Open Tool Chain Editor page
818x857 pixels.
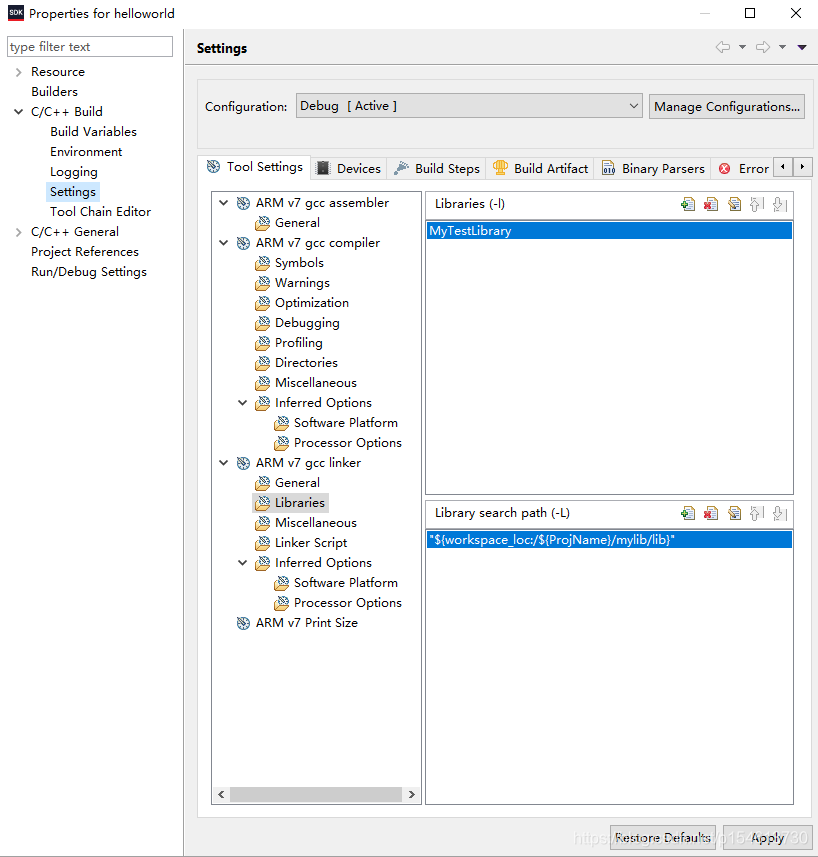coord(101,212)
